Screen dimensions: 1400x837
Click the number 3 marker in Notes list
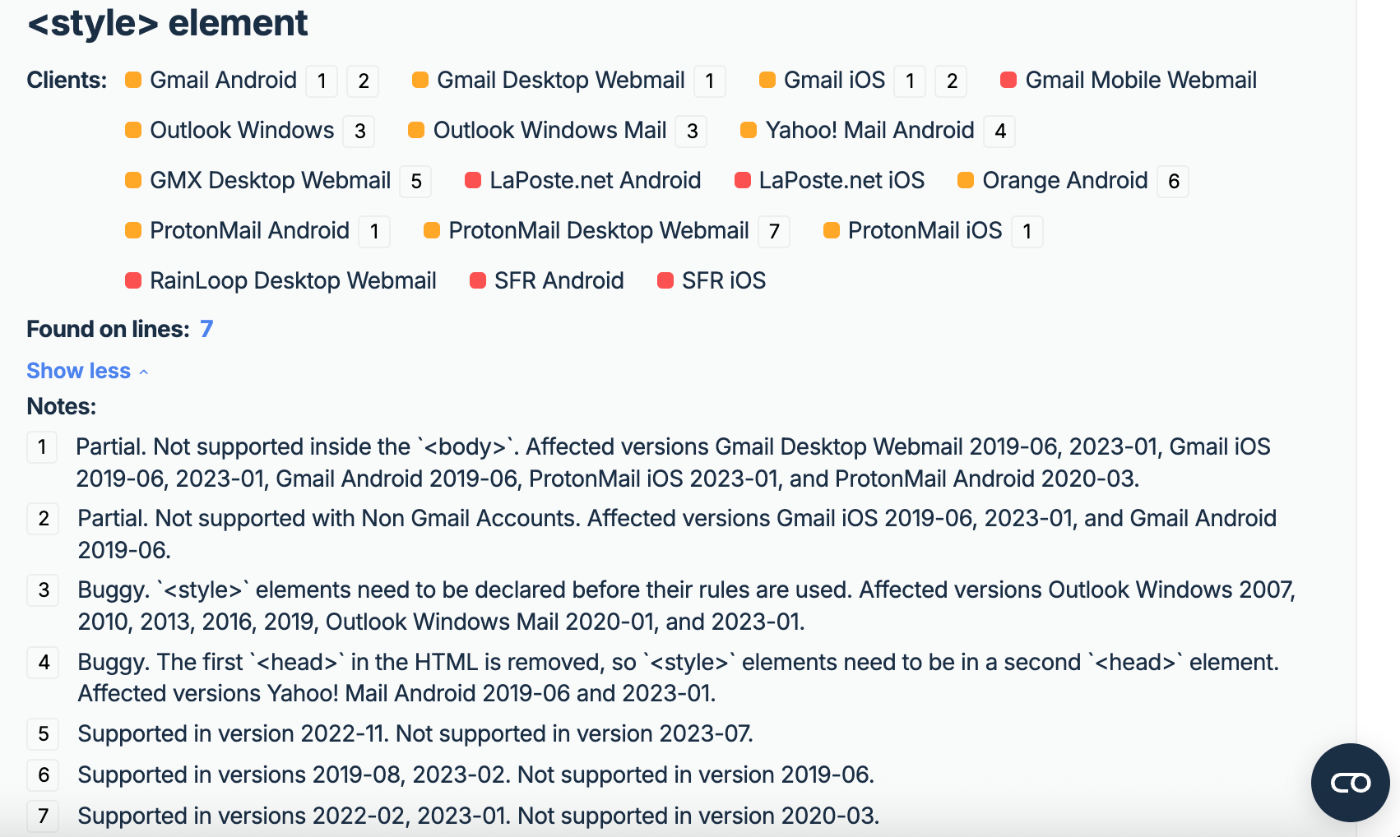tap(43, 590)
